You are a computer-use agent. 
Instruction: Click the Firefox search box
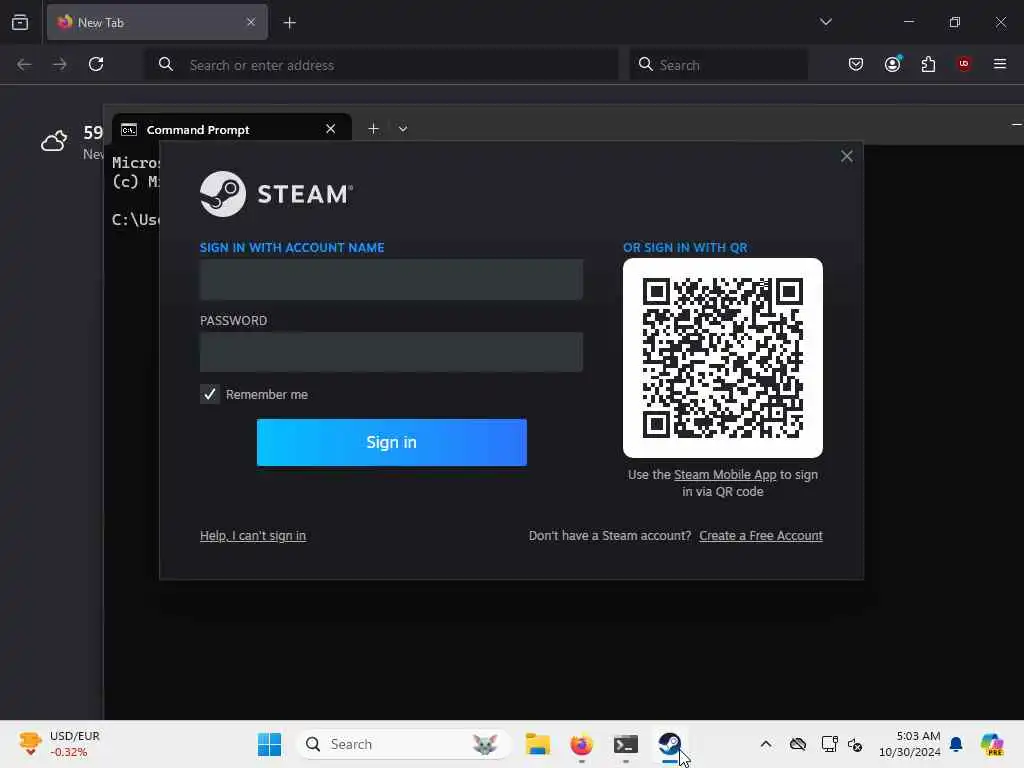click(718, 65)
